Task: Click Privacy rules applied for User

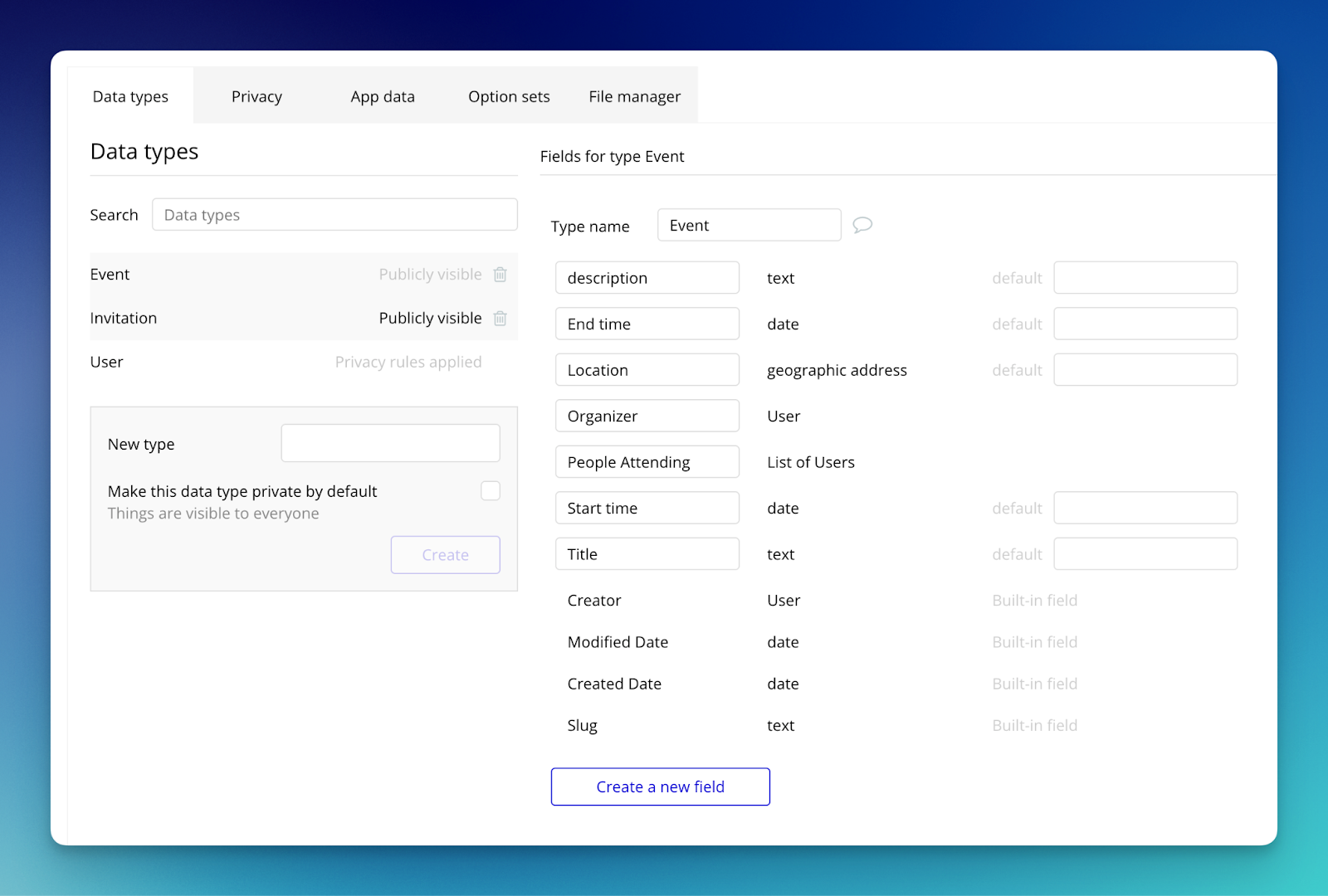Action: click(x=408, y=363)
